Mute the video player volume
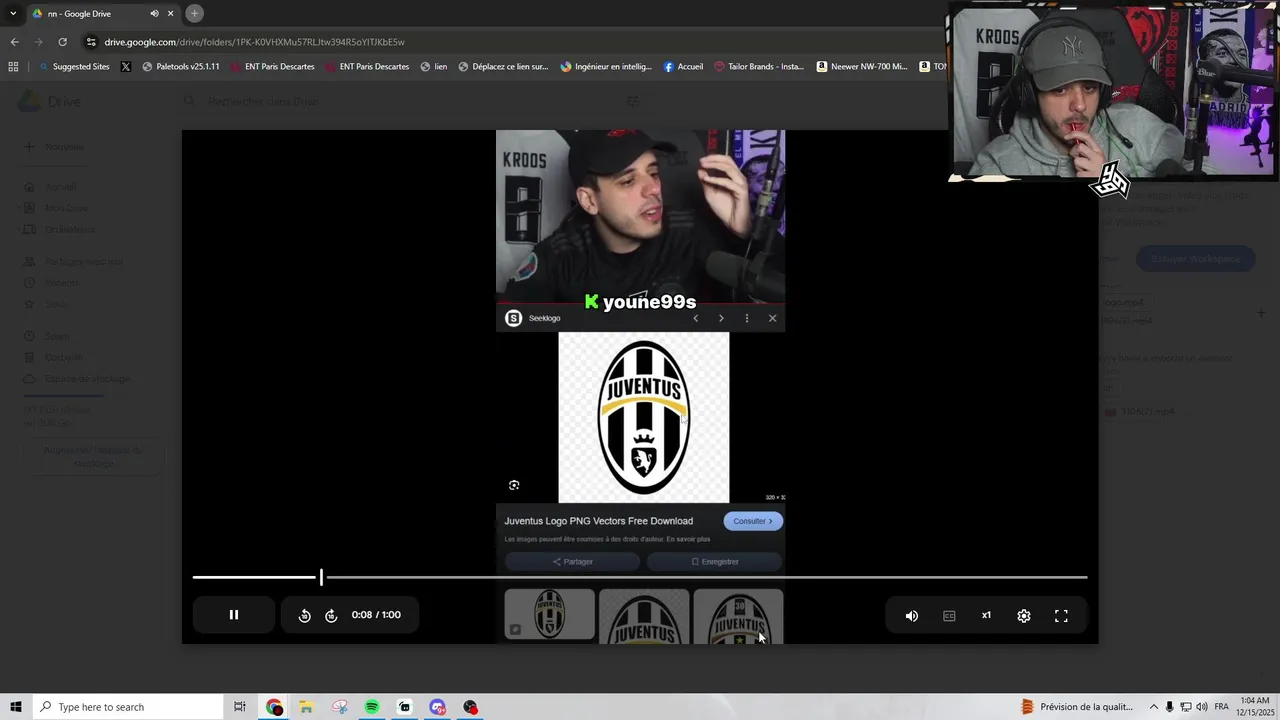This screenshot has height=720, width=1280. coord(911,616)
